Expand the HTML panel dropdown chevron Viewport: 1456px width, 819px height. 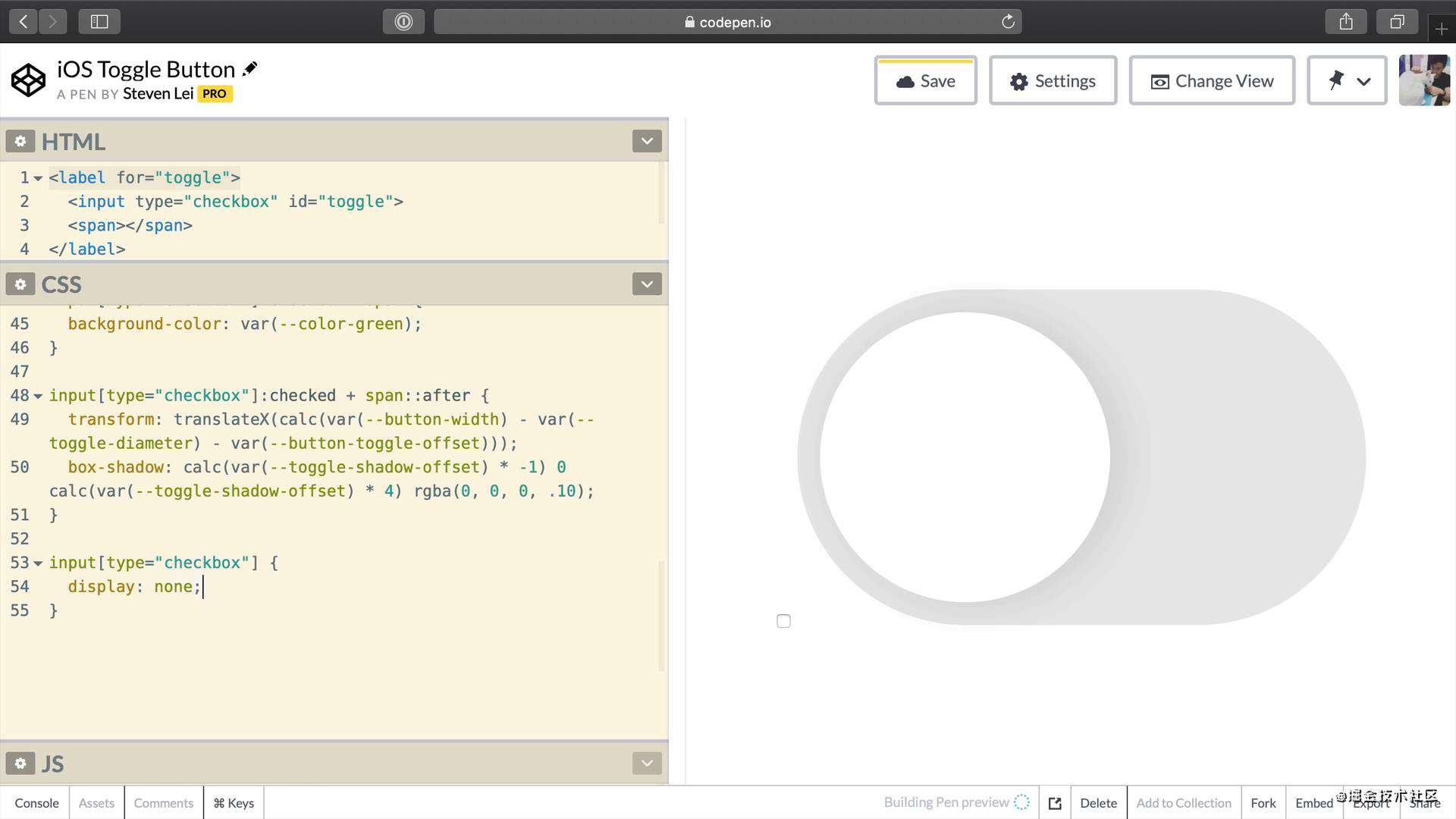click(647, 141)
